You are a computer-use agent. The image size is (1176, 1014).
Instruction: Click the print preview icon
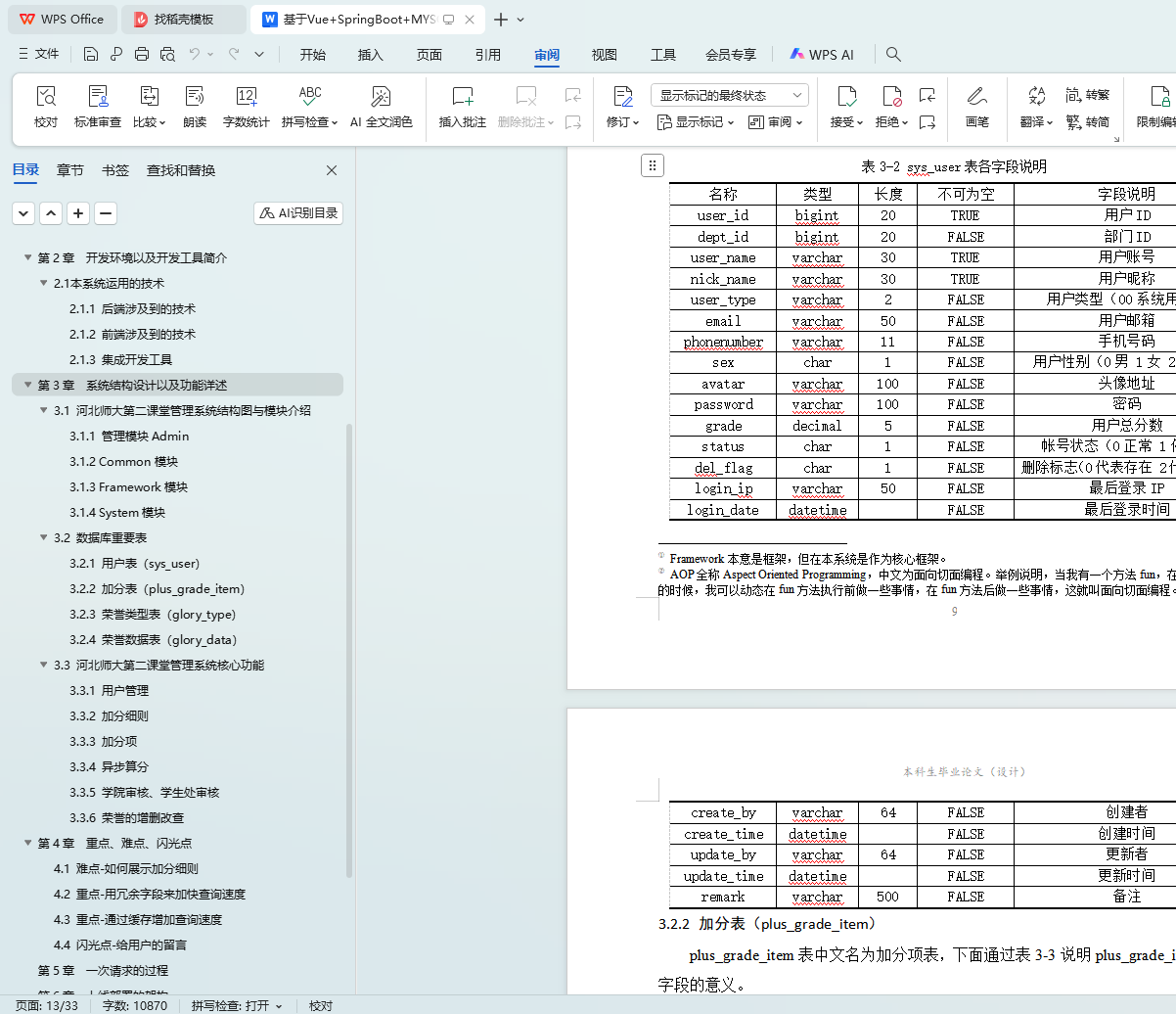pos(167,55)
